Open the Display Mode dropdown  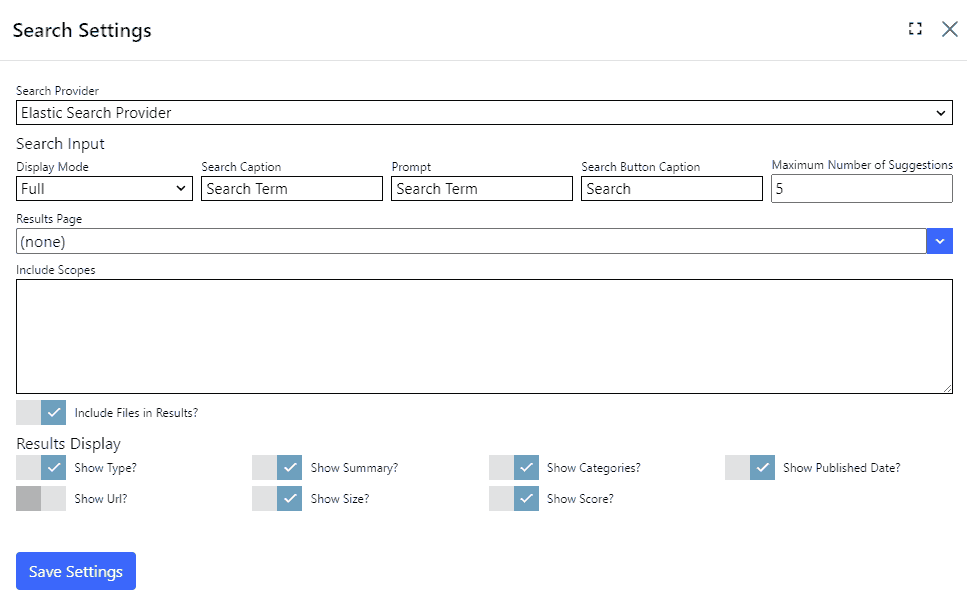104,189
